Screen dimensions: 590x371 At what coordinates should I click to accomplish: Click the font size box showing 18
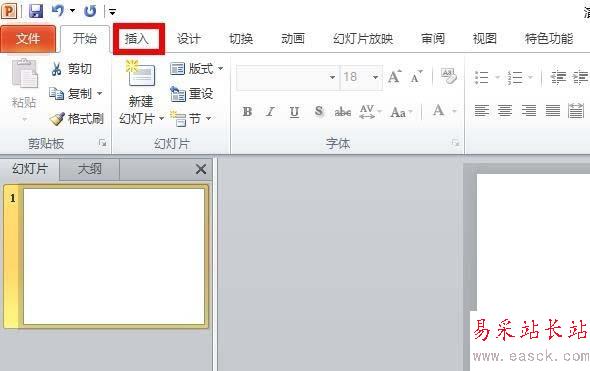point(354,77)
